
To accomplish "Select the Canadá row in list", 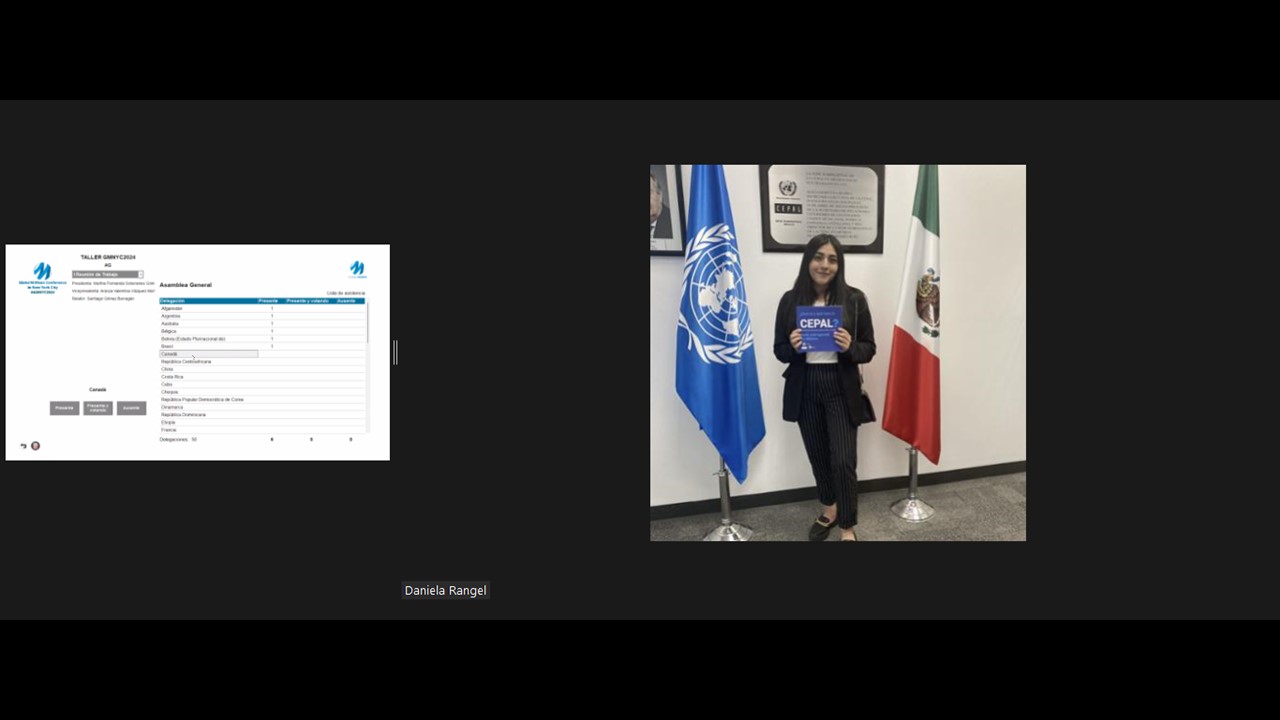I will point(208,354).
